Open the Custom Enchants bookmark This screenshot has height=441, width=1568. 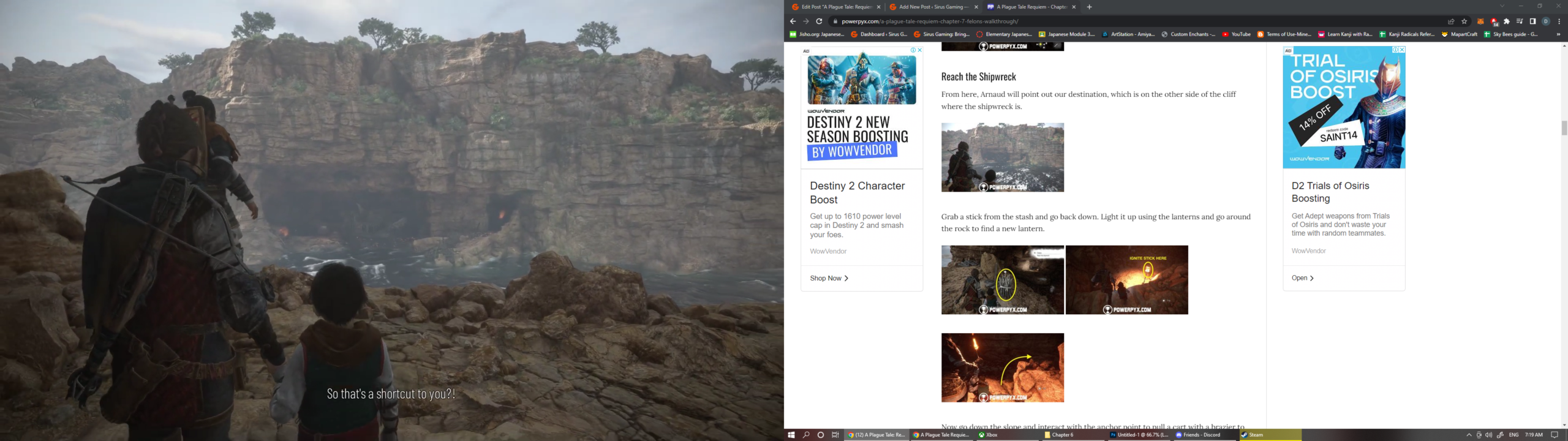(1188, 34)
